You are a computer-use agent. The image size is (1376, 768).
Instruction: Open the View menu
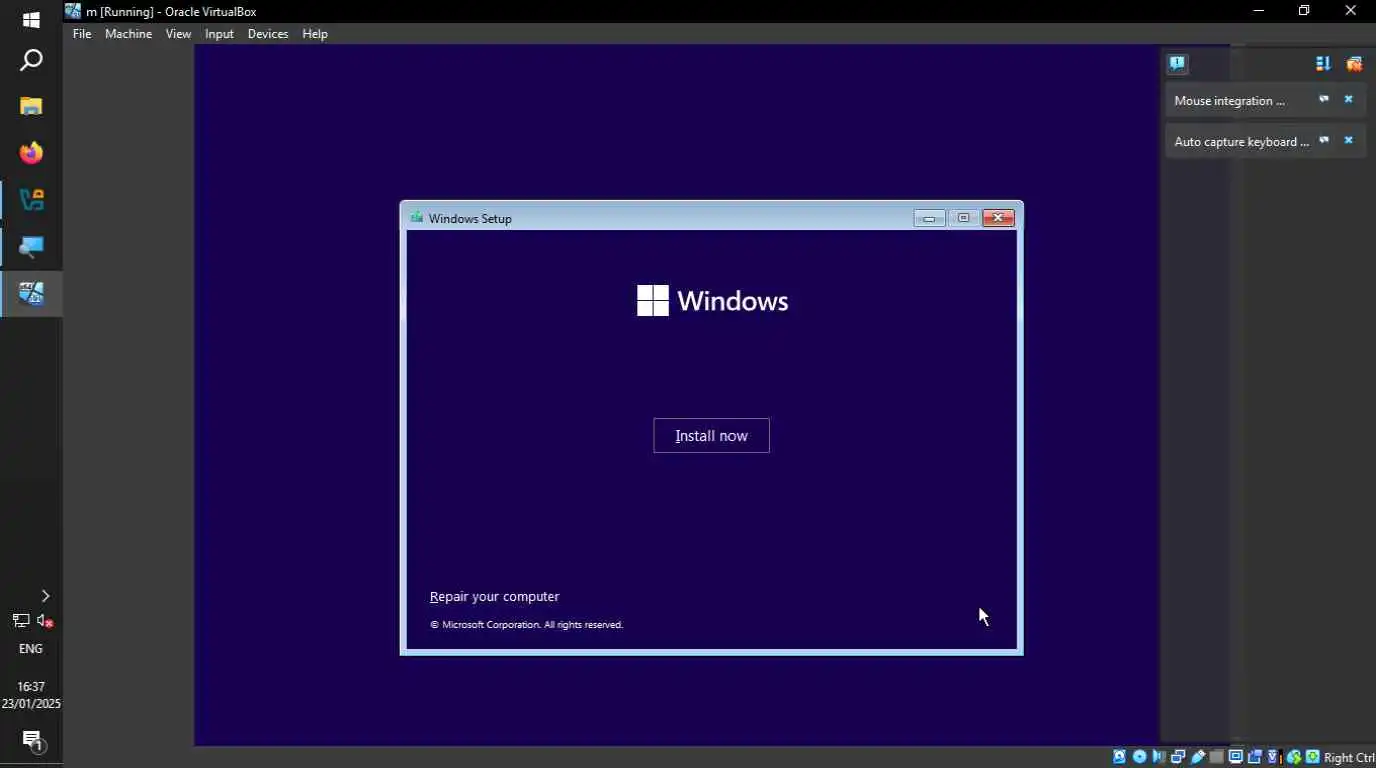point(178,33)
